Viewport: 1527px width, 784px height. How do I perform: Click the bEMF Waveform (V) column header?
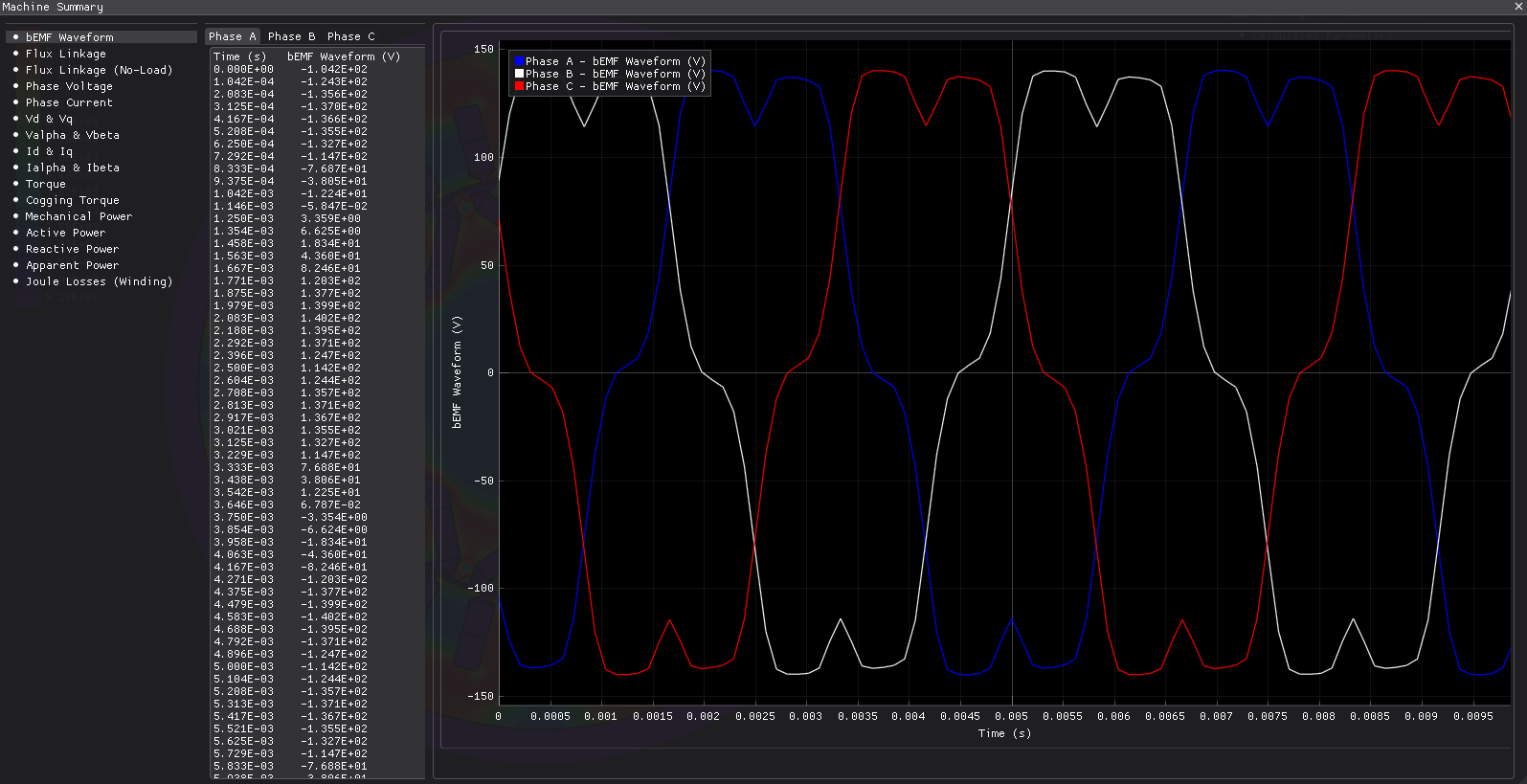pos(344,56)
